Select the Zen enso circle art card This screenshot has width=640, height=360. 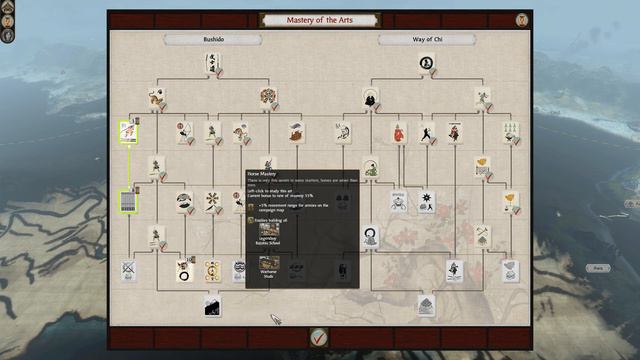[x=371, y=237]
